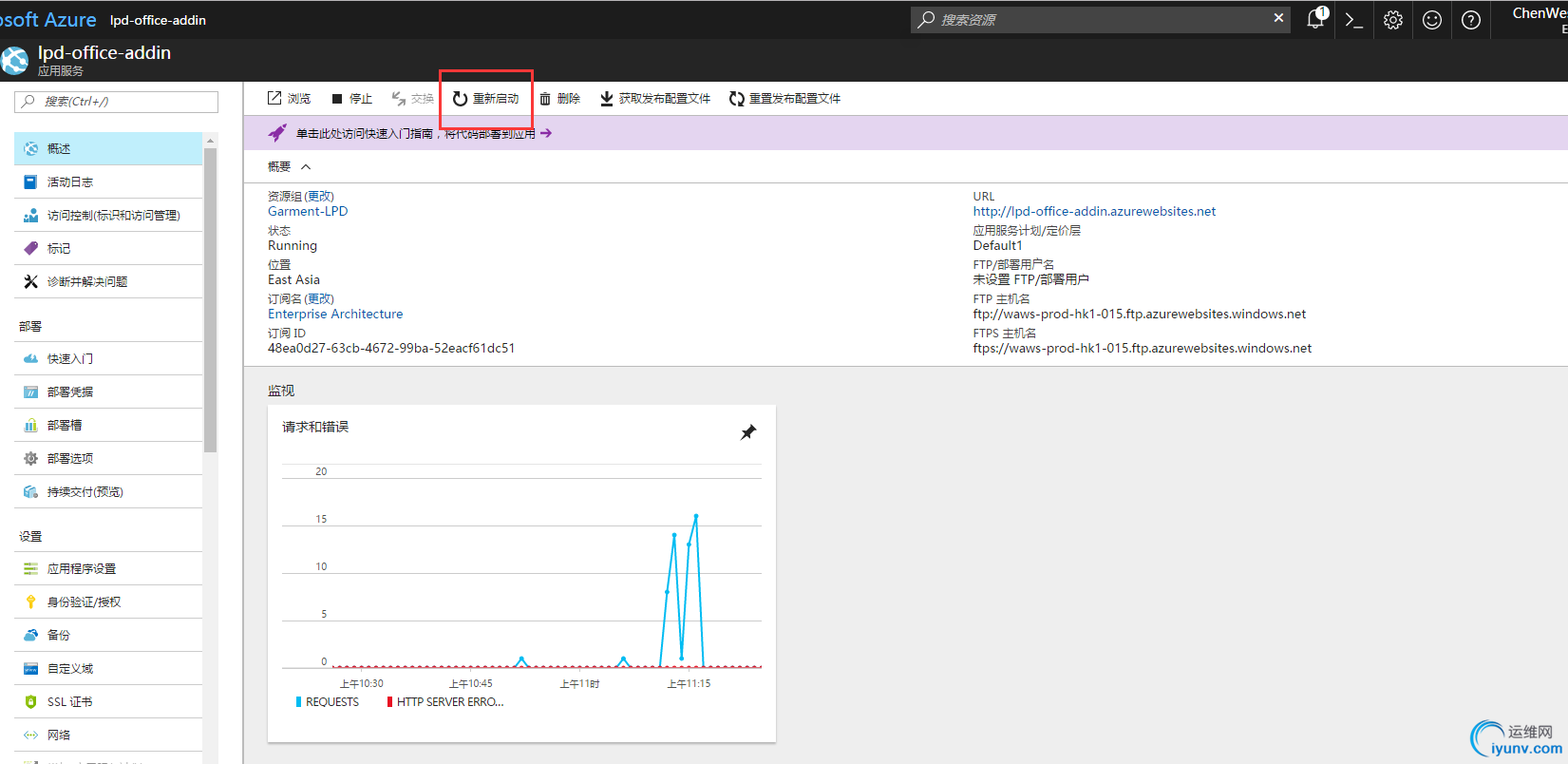This screenshot has height=764, width=1568.
Task: Open 诊断并解决问题 menu item
Action: [108, 282]
